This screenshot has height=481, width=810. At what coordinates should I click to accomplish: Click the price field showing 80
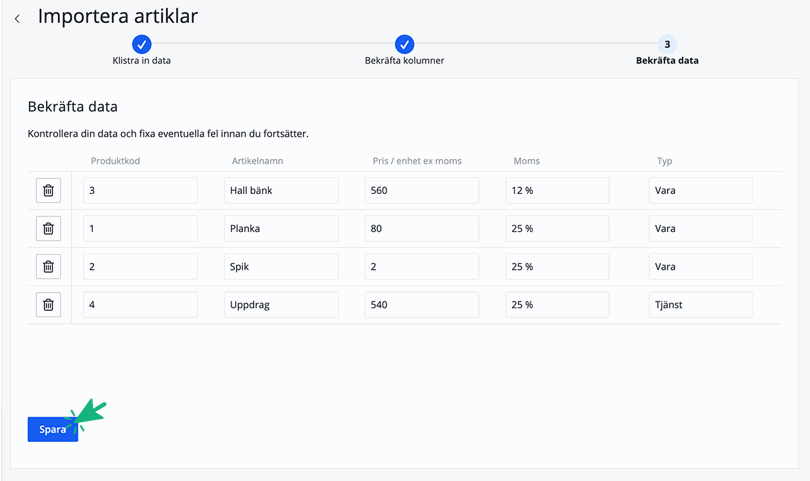point(421,229)
